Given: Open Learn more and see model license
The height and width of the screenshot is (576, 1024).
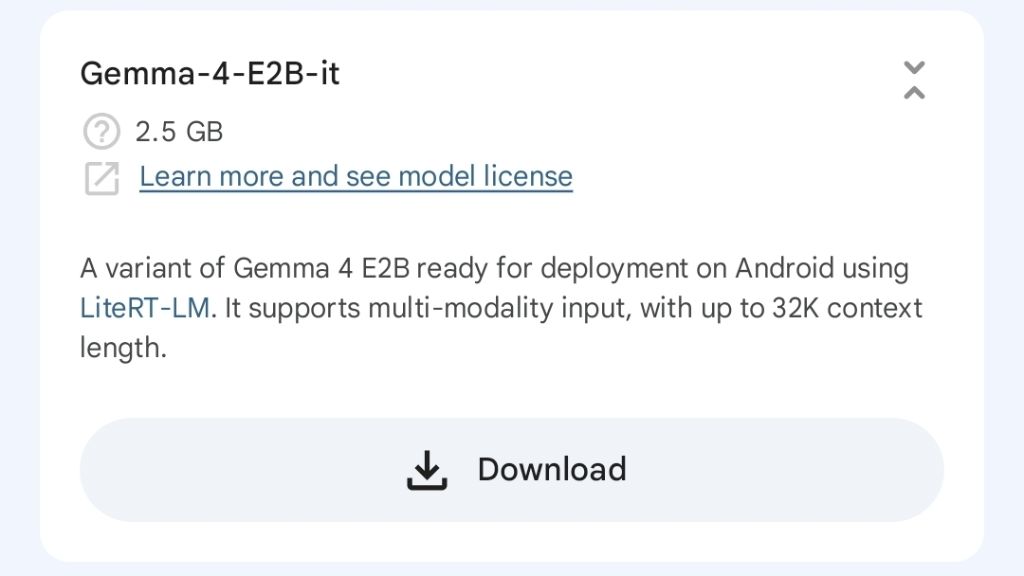Looking at the screenshot, I should click(x=356, y=176).
